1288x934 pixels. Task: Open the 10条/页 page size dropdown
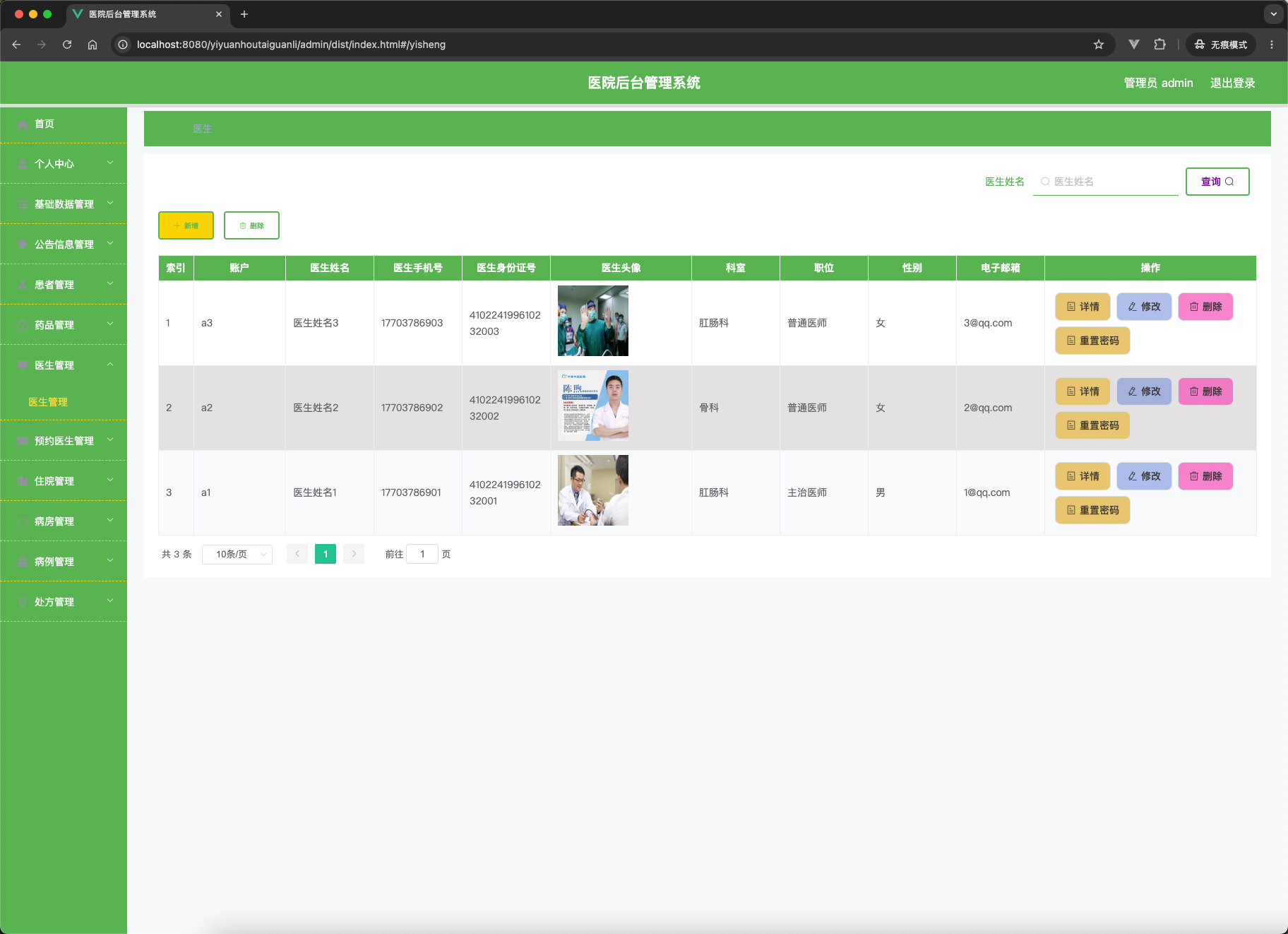237,555
